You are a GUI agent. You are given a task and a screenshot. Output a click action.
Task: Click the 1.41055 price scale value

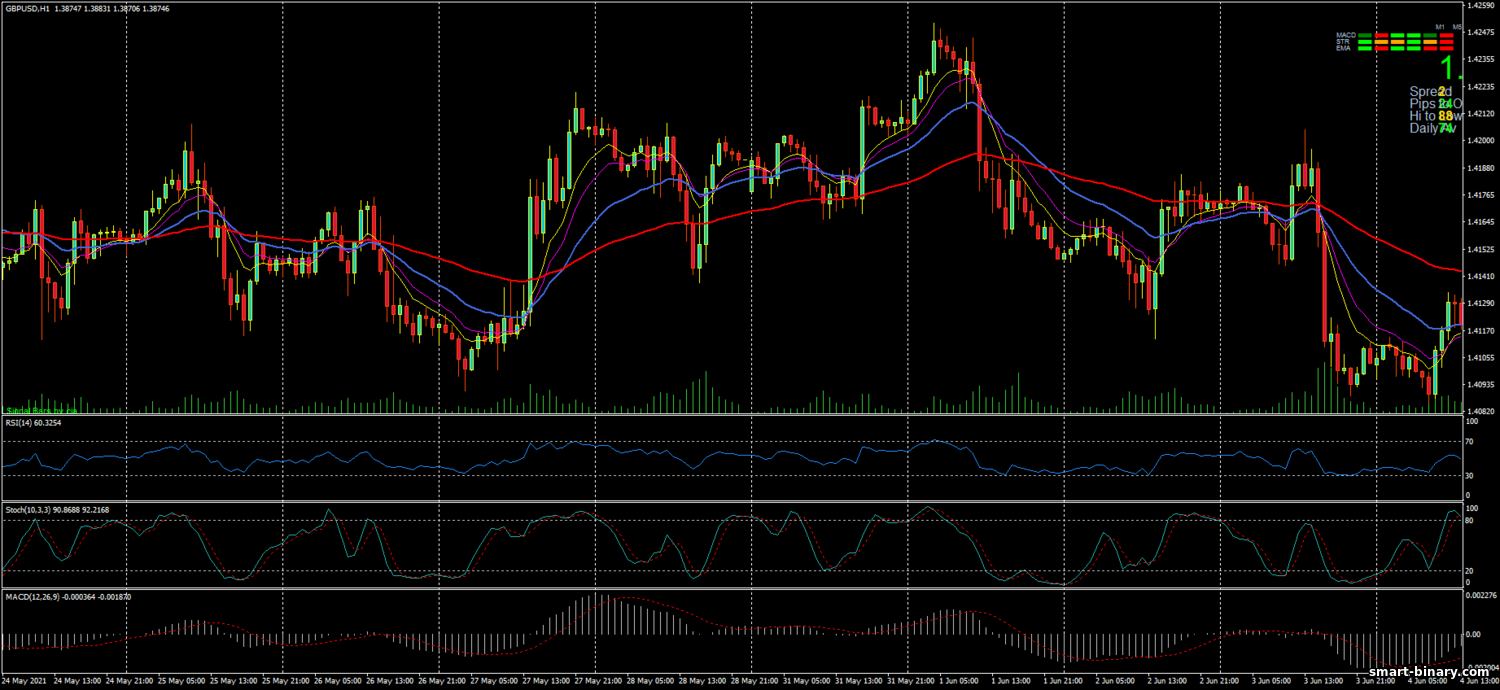coord(1481,357)
